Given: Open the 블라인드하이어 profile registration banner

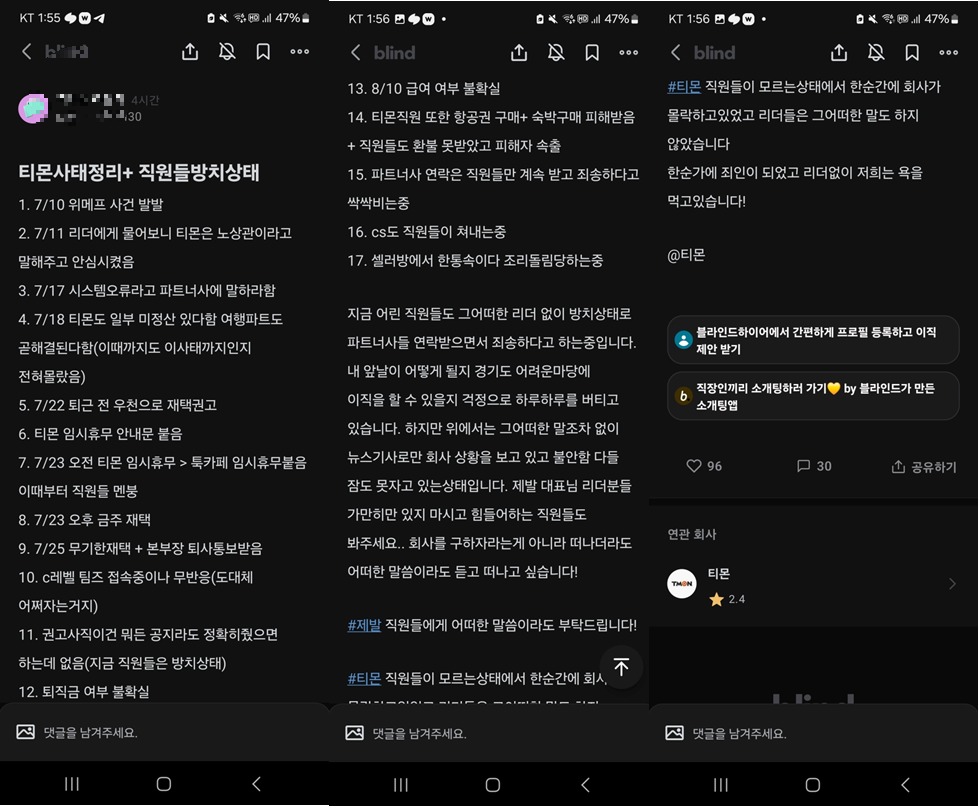Looking at the screenshot, I should click(x=813, y=340).
